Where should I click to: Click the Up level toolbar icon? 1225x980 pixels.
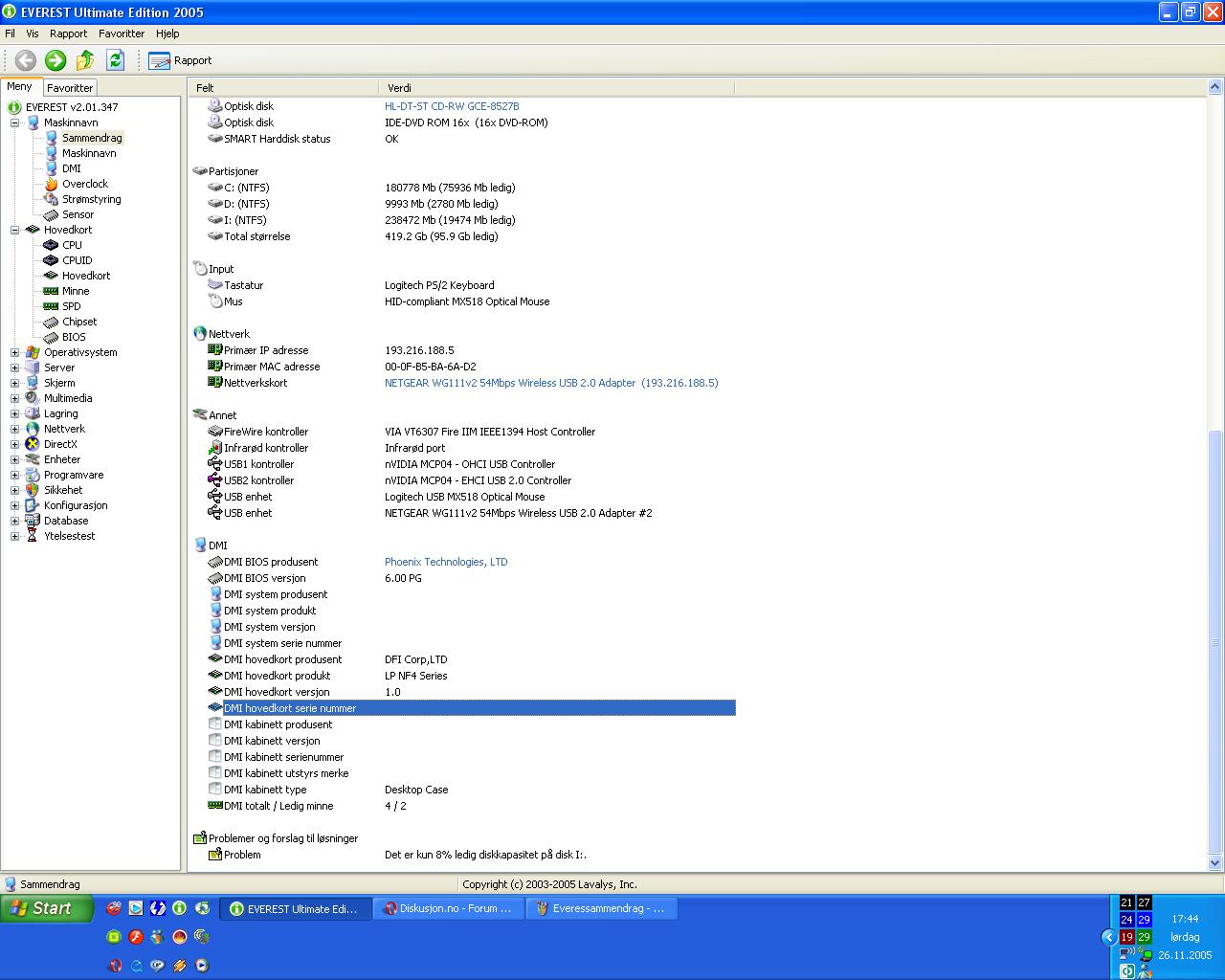coord(85,60)
